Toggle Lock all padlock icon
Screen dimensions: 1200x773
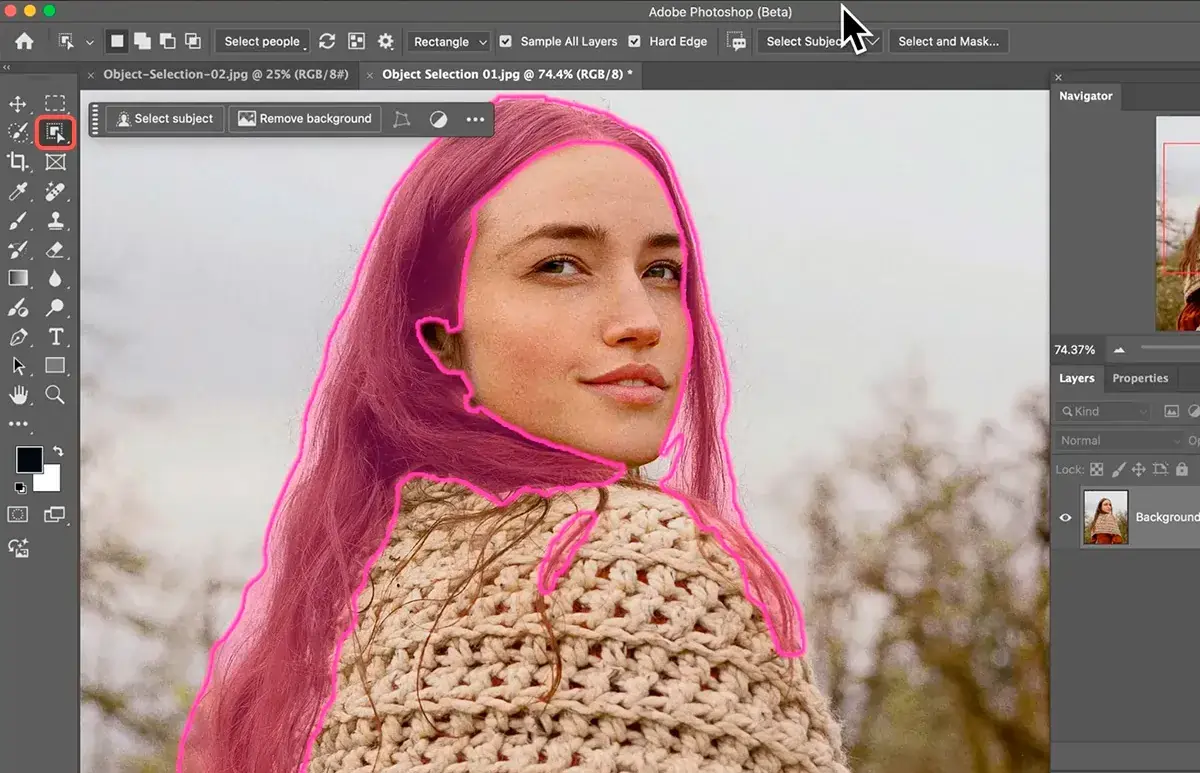tap(1182, 469)
